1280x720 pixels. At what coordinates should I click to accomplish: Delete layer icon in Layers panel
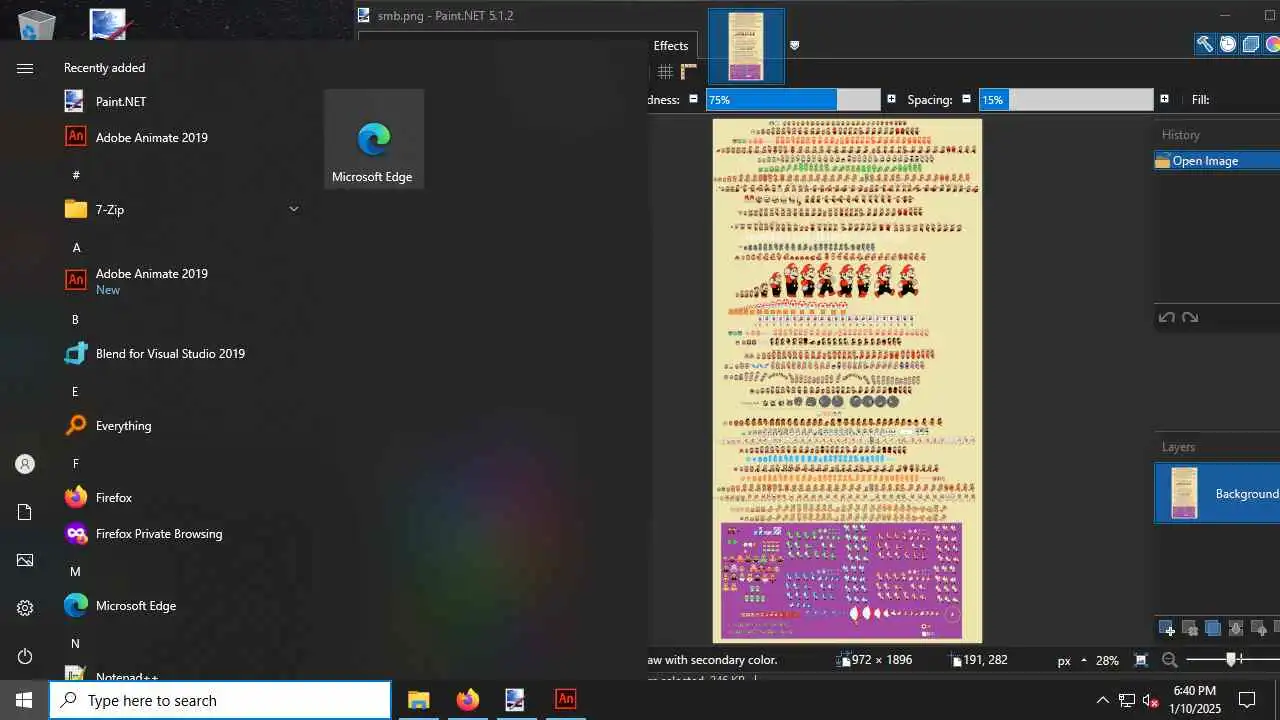(x=1190, y=628)
